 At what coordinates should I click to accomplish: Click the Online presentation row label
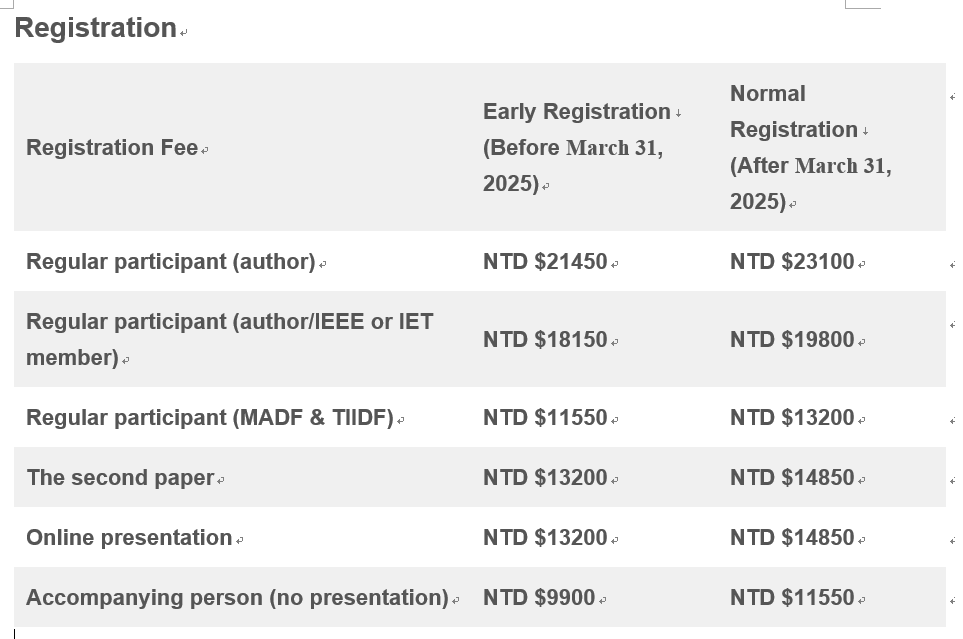(x=129, y=538)
